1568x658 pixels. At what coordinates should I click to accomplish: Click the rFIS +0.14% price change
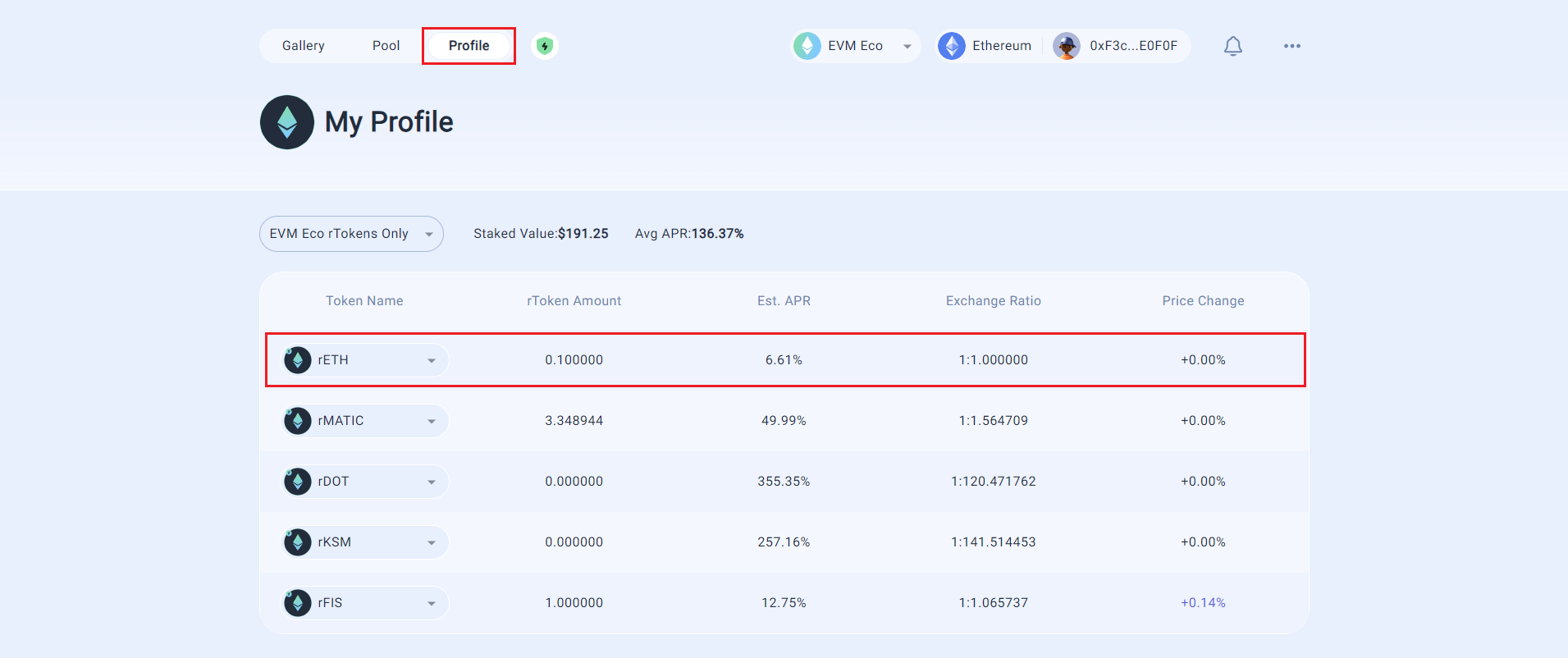(x=1203, y=603)
